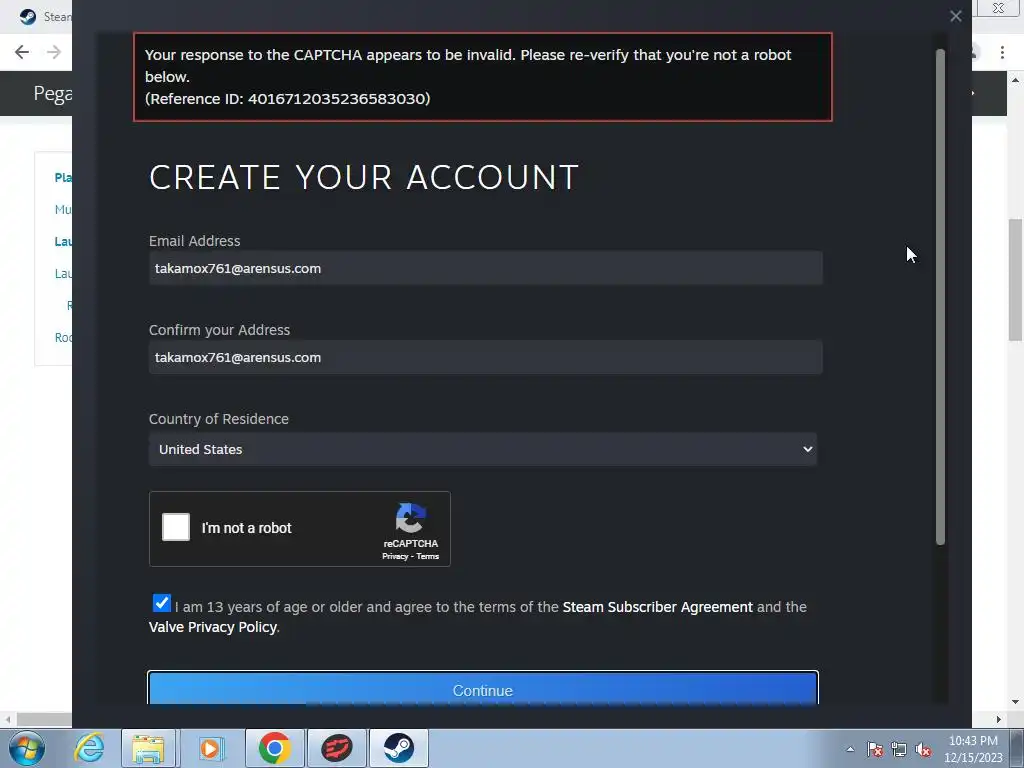The image size is (1024, 768).
Task: Open Windows Media Player from the taskbar
Action: [x=211, y=748]
